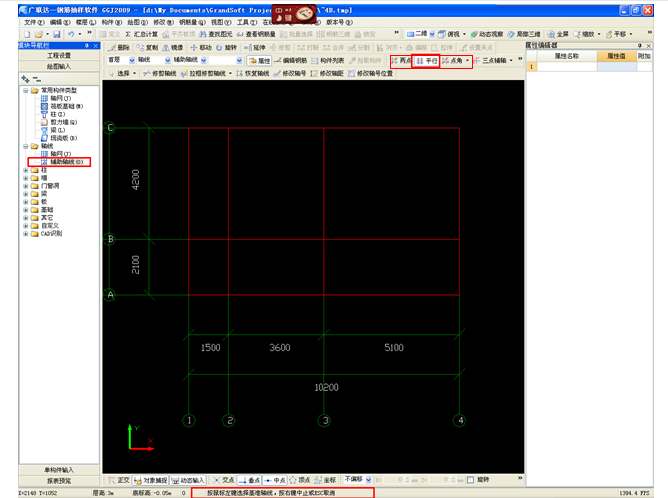Screen dimensions: 668x498
Task: Check the 旋转 rotate checkbox
Action: tap(470, 480)
